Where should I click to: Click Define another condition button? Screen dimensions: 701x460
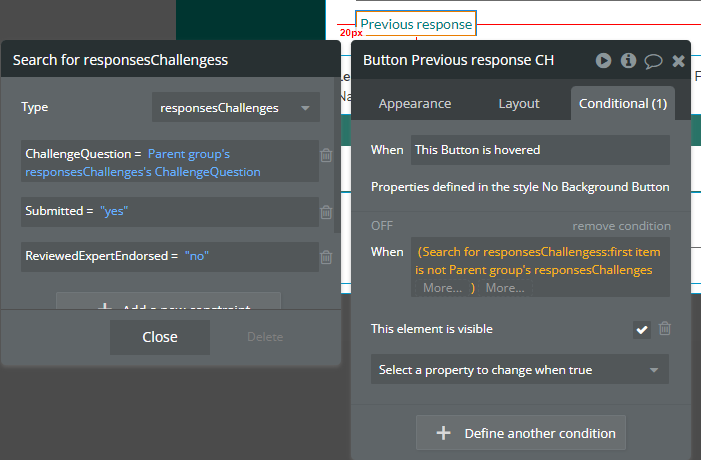point(520,433)
